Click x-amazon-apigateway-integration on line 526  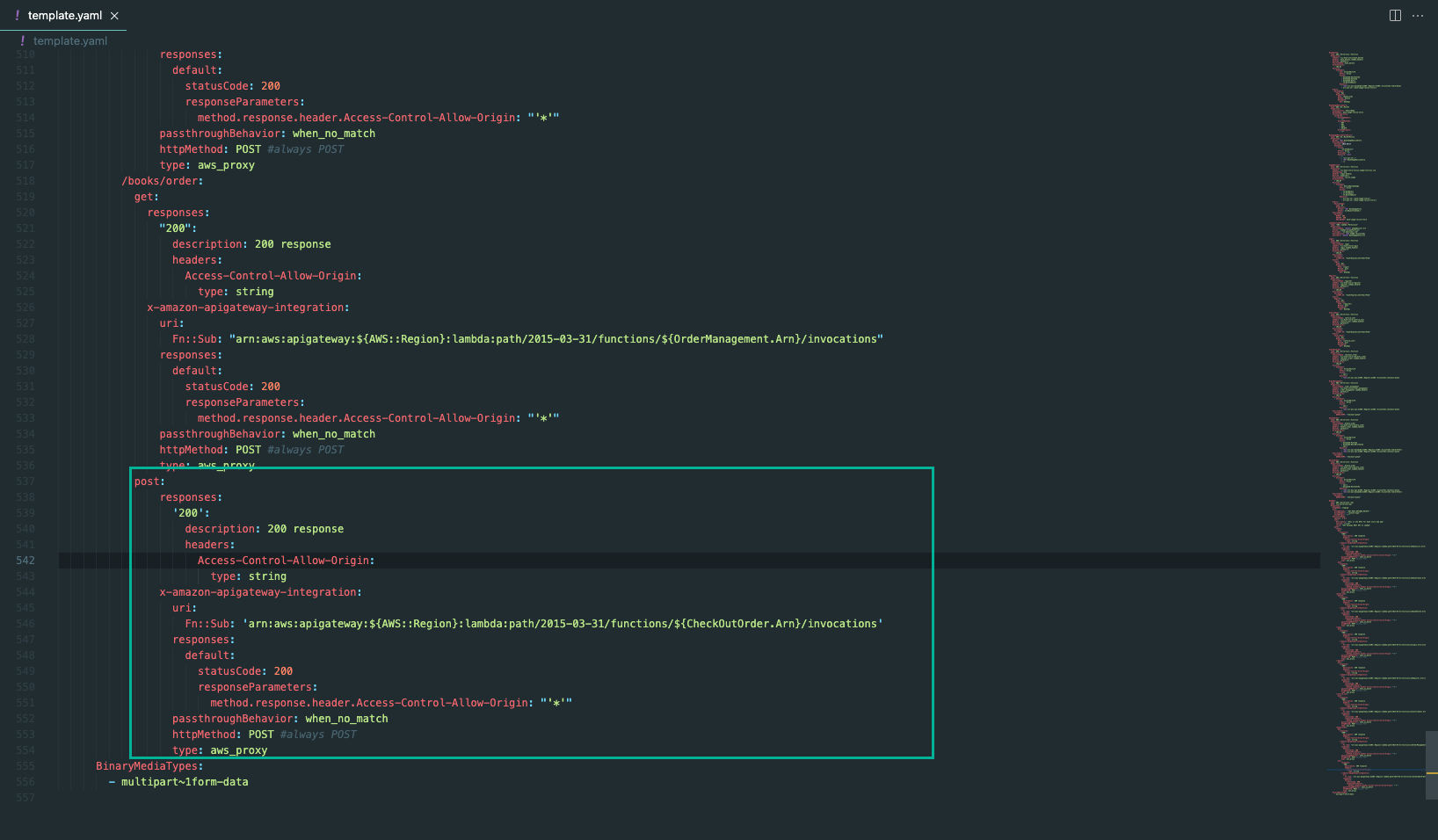point(248,308)
